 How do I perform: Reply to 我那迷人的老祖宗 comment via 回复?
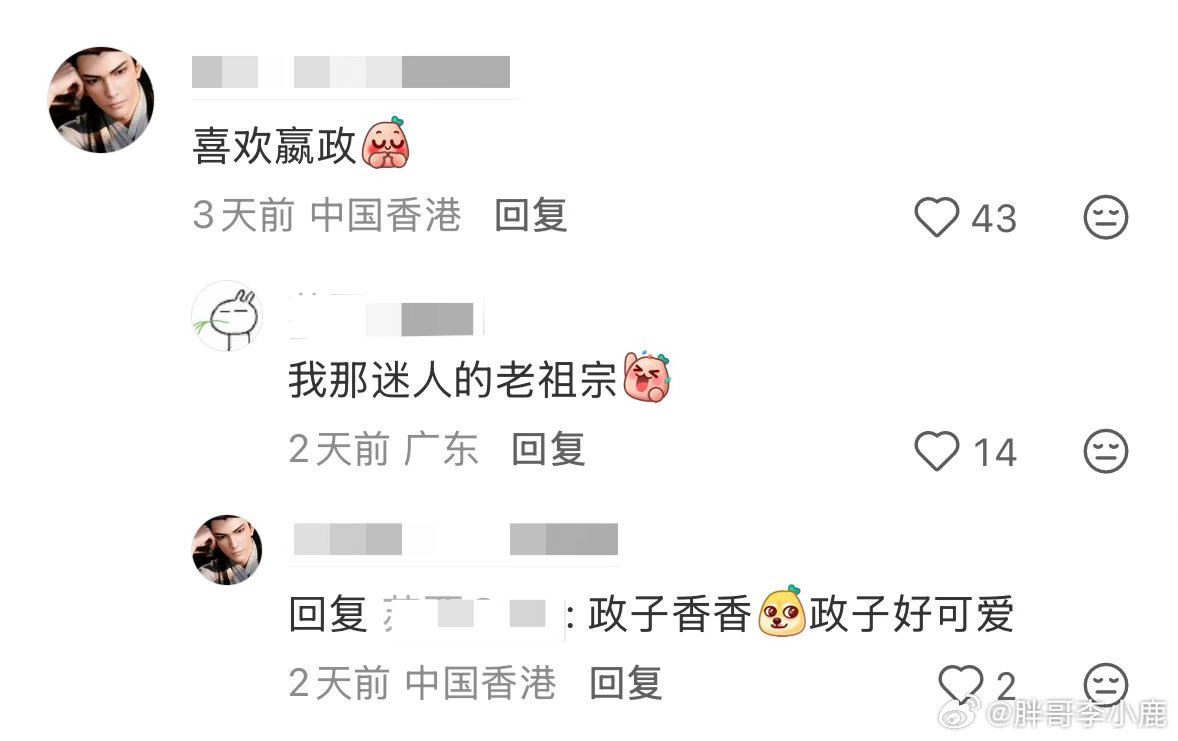click(548, 449)
